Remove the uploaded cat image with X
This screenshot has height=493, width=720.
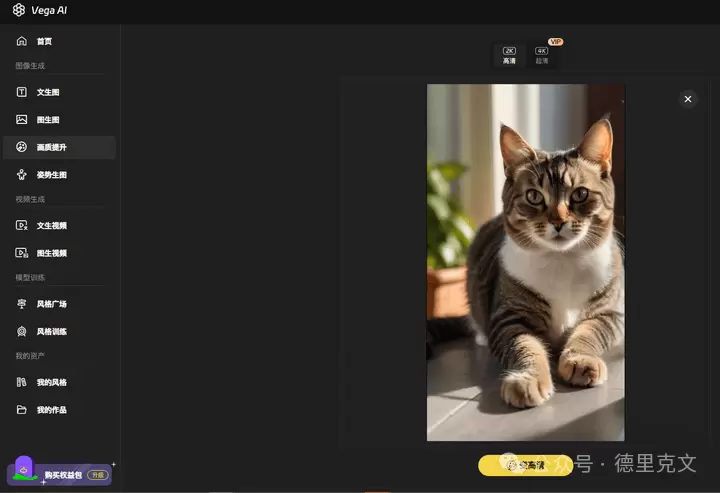[687, 99]
